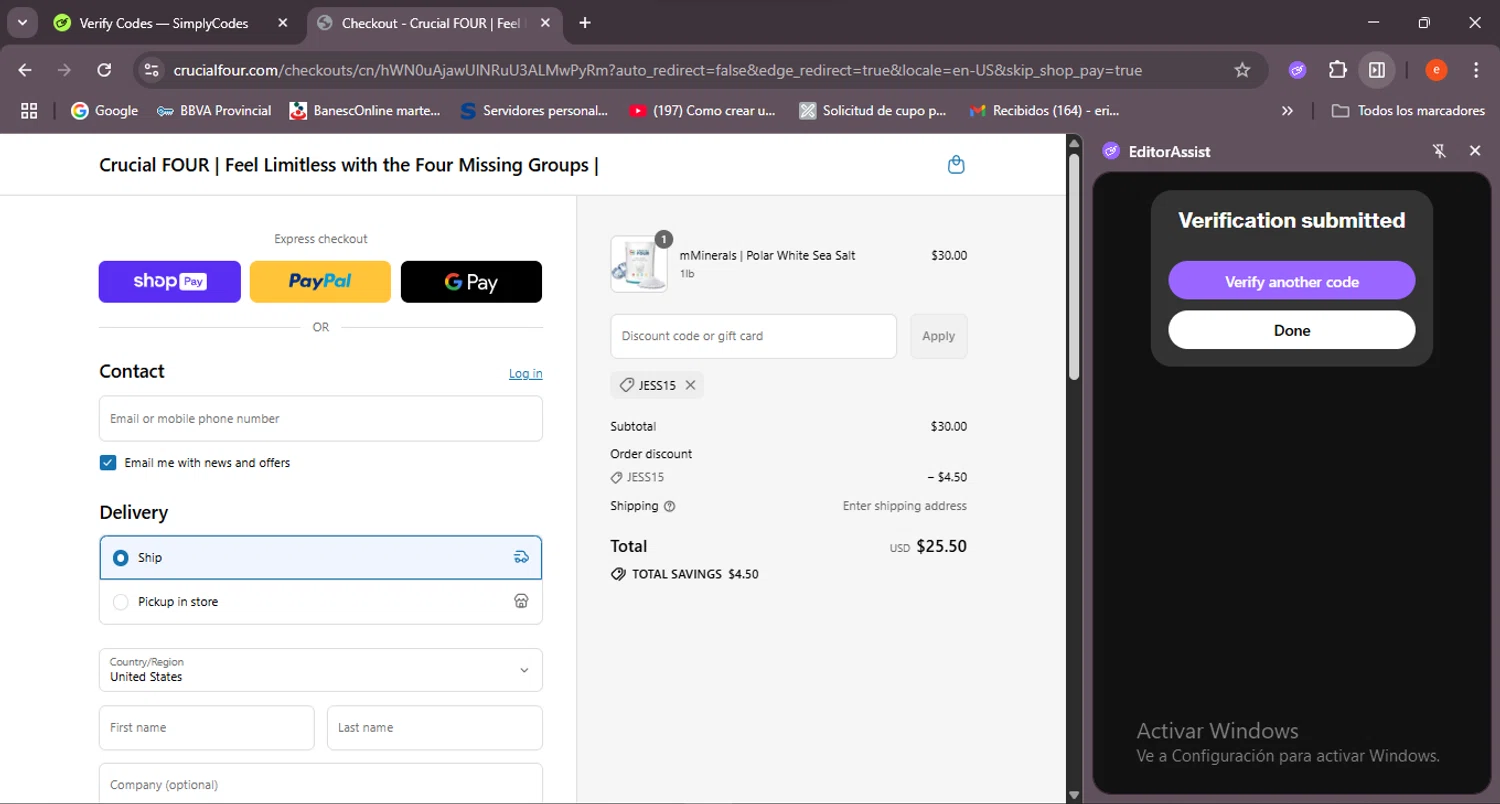Pay with PayPal button
The width and height of the screenshot is (1500, 804).
click(320, 282)
